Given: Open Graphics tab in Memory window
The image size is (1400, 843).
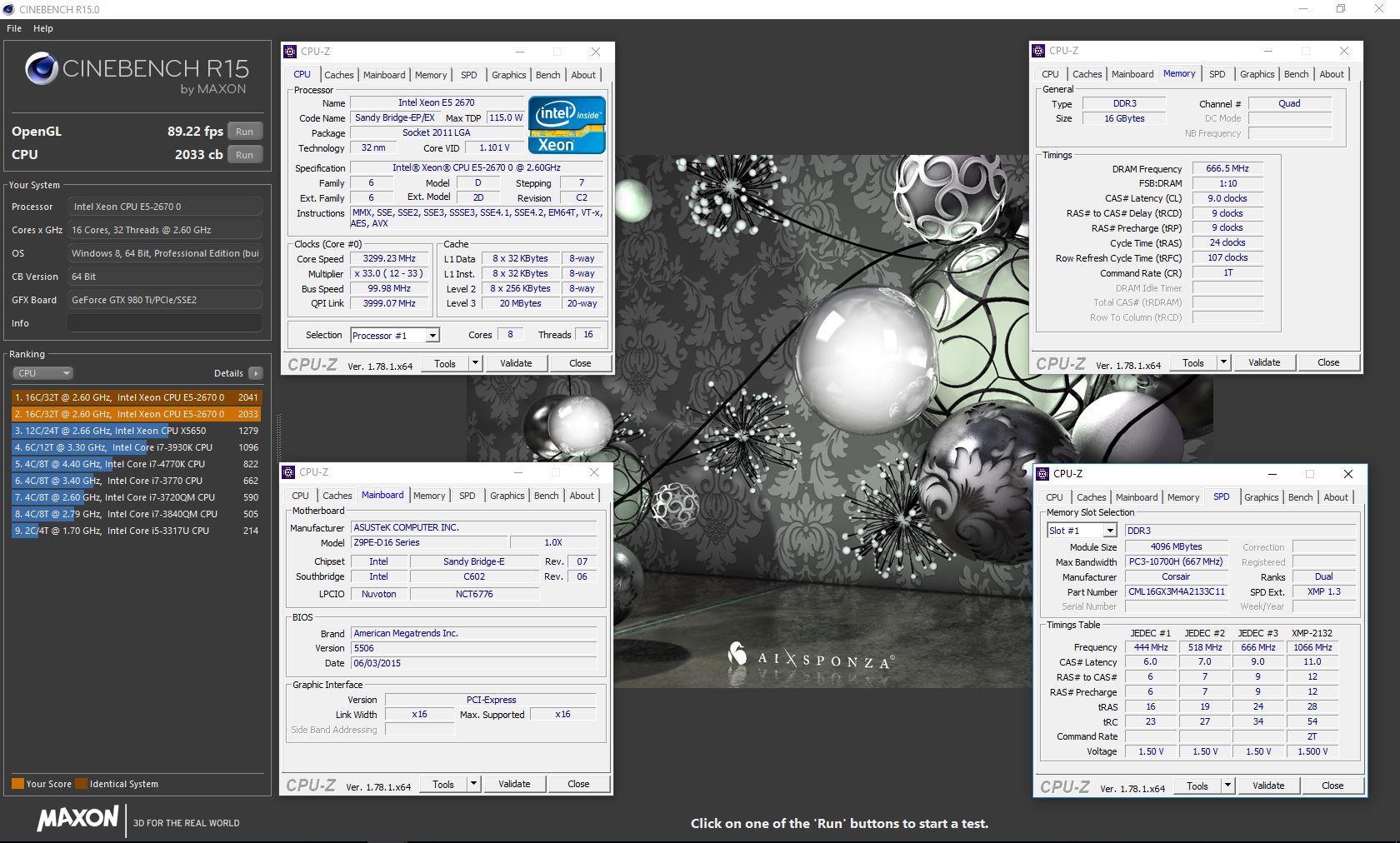Looking at the screenshot, I should click(1257, 74).
